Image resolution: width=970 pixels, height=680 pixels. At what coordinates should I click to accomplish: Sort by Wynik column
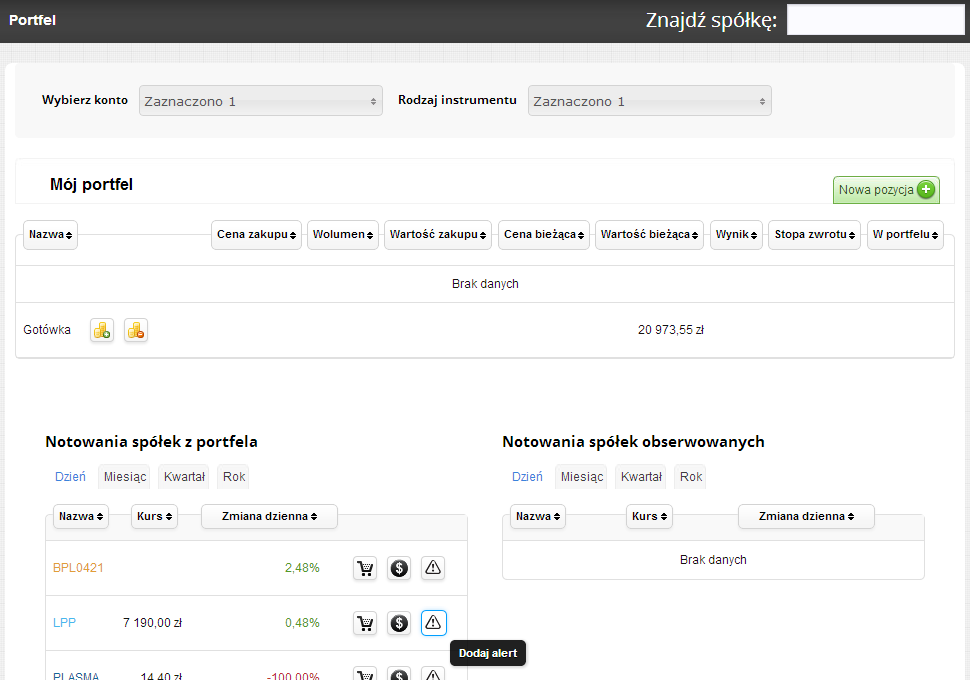pyautogui.click(x=736, y=235)
